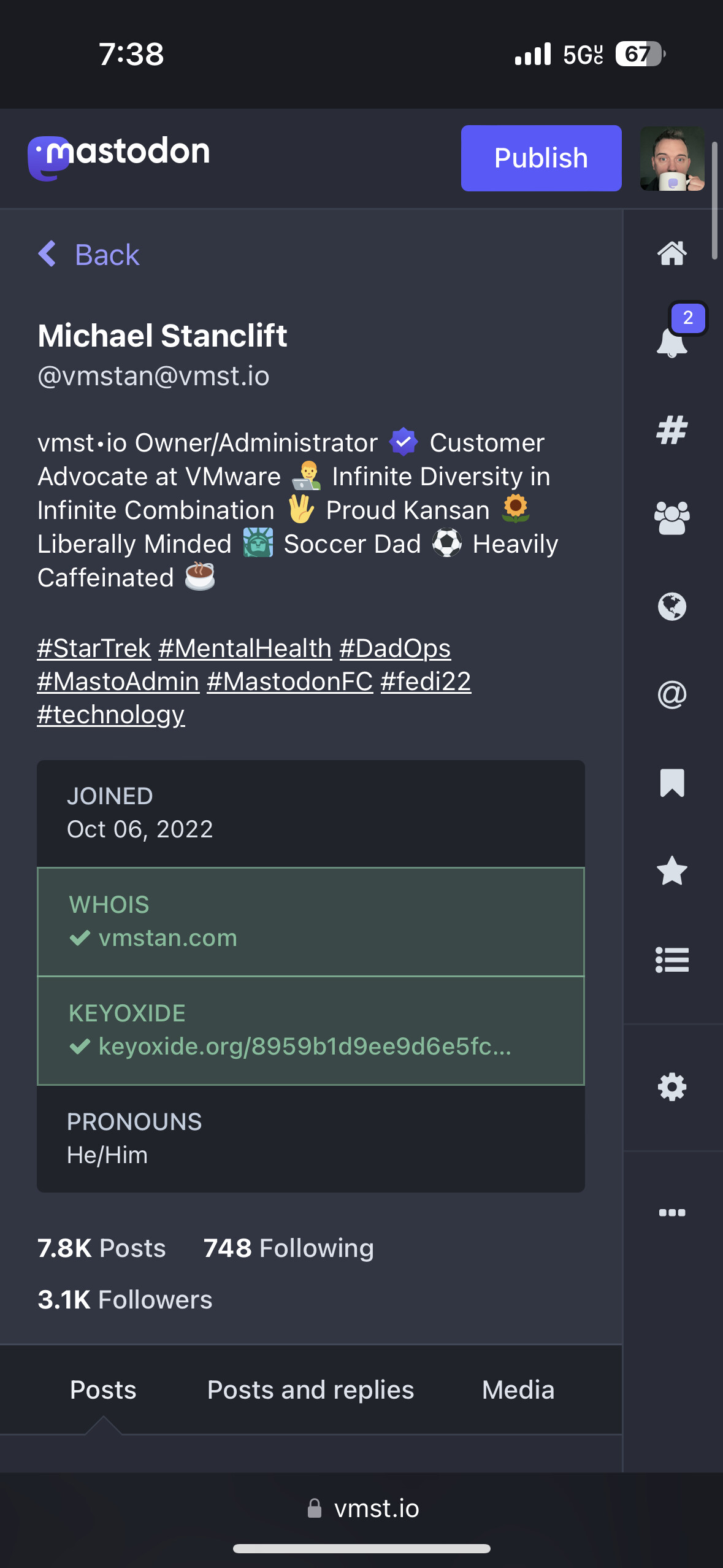723x1568 pixels.
Task: Open the Home timeline icon
Action: tap(672, 253)
